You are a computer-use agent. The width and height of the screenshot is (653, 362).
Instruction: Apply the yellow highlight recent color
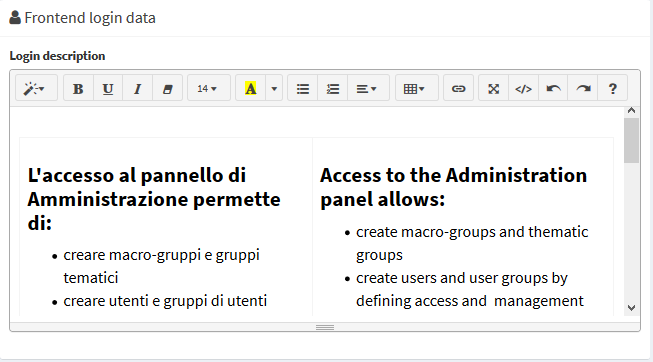coord(251,88)
